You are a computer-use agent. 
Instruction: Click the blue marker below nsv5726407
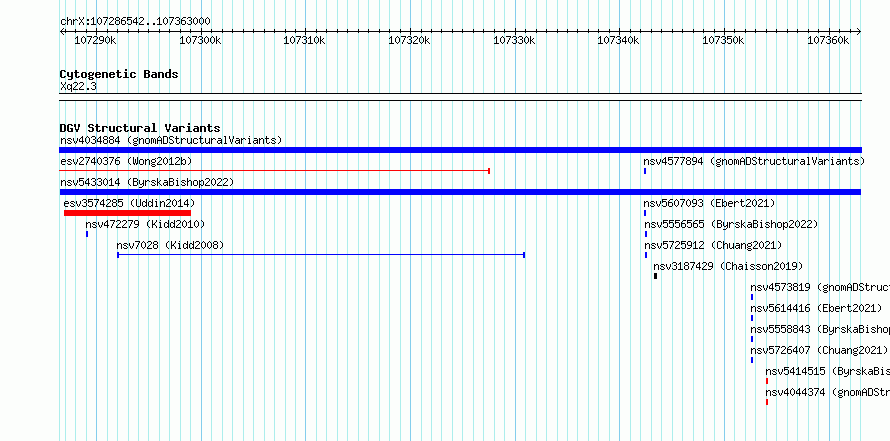click(752, 360)
